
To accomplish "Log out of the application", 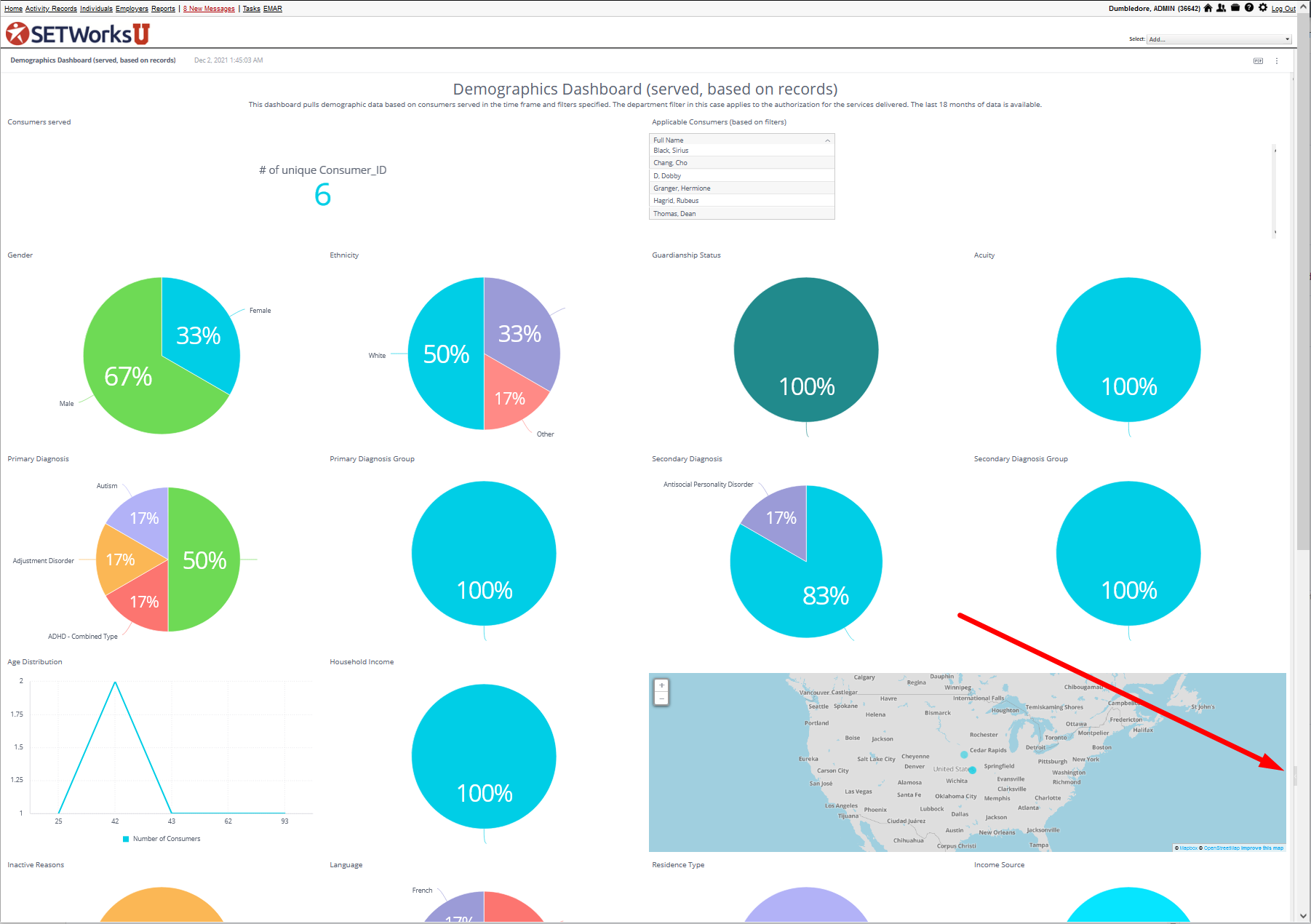I will click(1283, 9).
